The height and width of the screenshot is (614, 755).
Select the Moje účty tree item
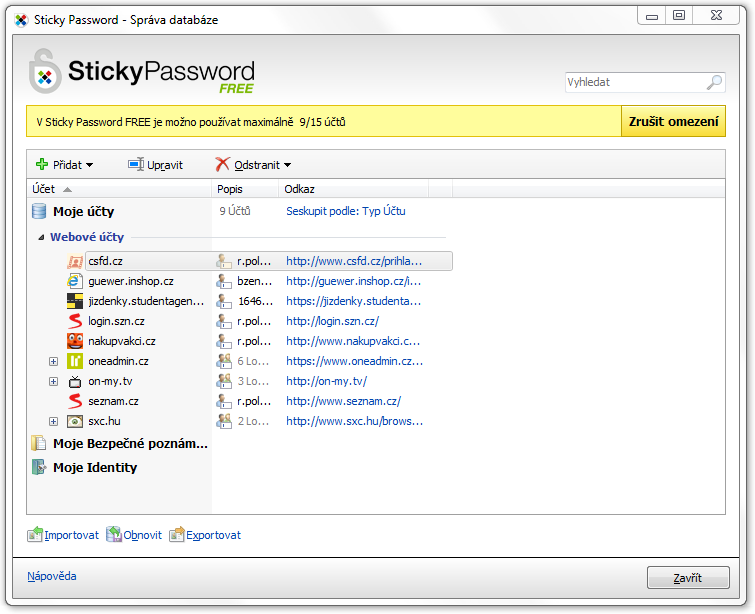click(83, 211)
